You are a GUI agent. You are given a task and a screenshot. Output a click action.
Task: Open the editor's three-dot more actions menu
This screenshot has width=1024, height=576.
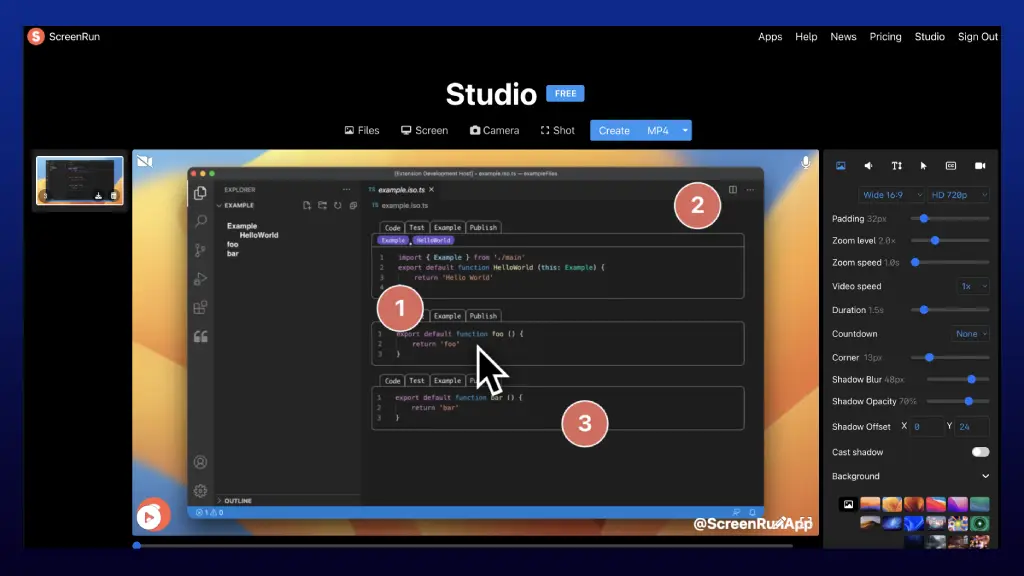tap(750, 189)
